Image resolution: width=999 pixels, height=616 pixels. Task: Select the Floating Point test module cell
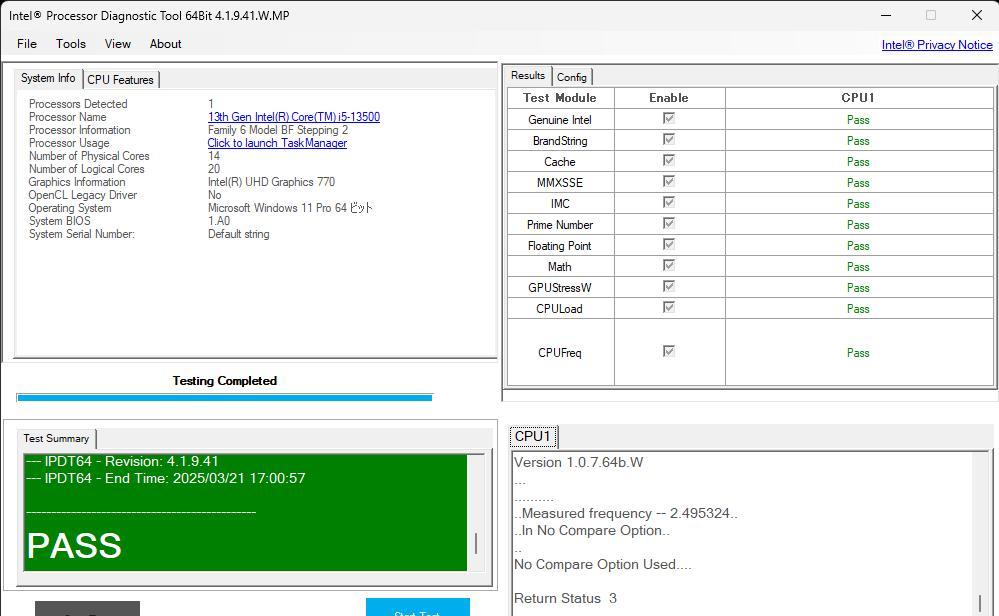[x=560, y=246]
